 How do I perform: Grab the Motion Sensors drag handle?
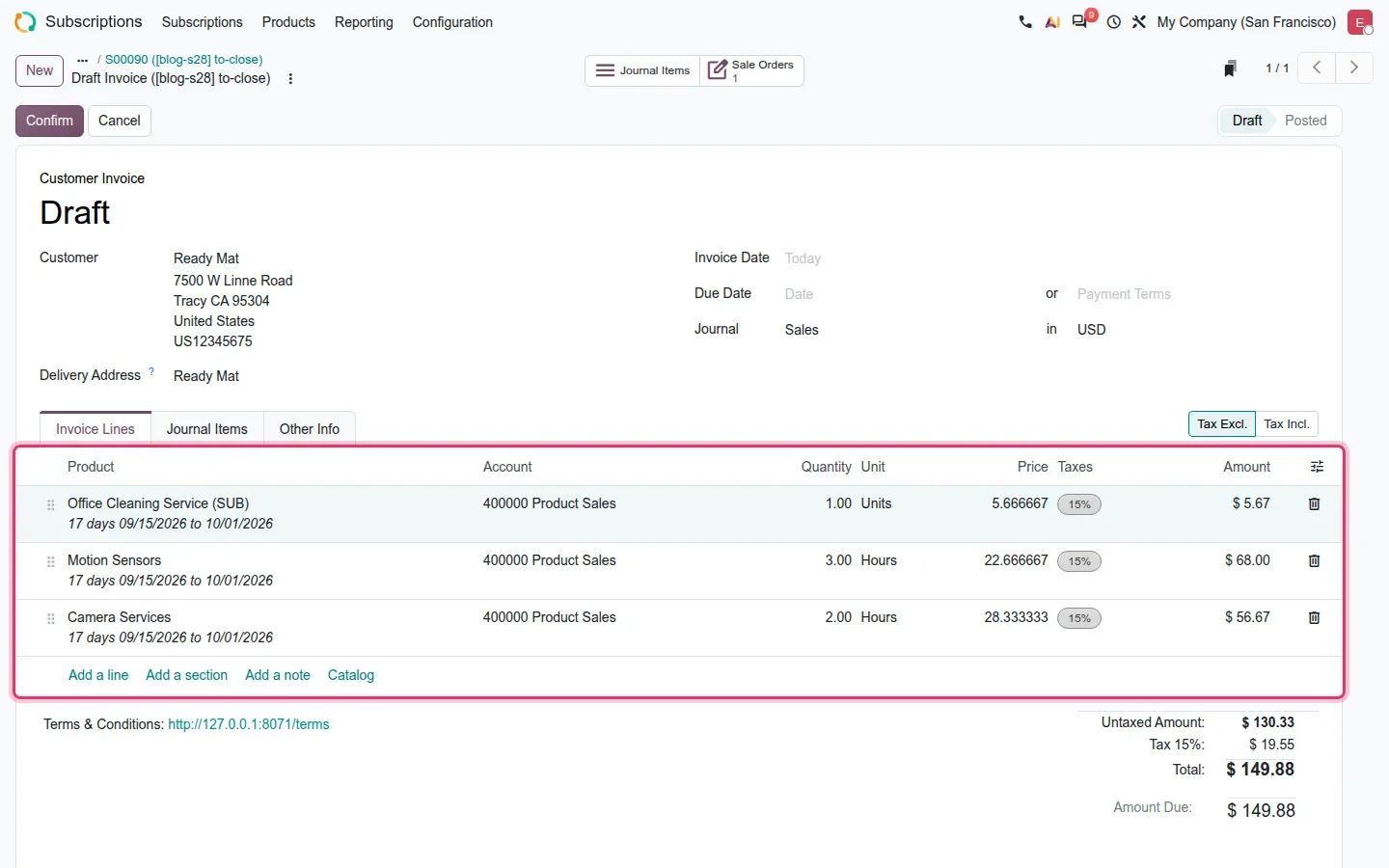tap(51, 561)
